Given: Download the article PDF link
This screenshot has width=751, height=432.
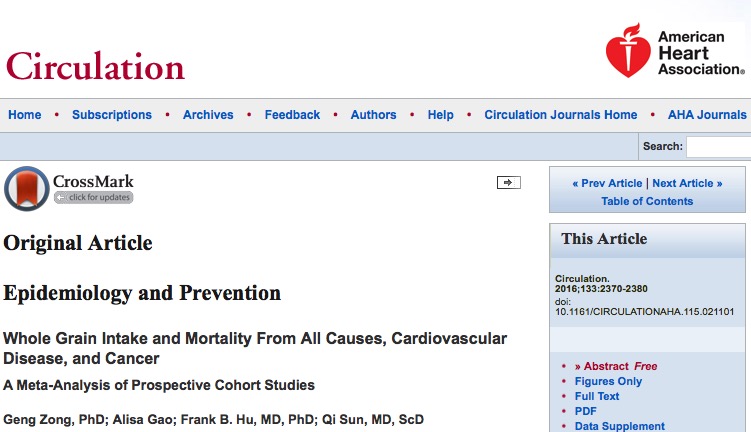Looking at the screenshot, I should tap(586, 411).
